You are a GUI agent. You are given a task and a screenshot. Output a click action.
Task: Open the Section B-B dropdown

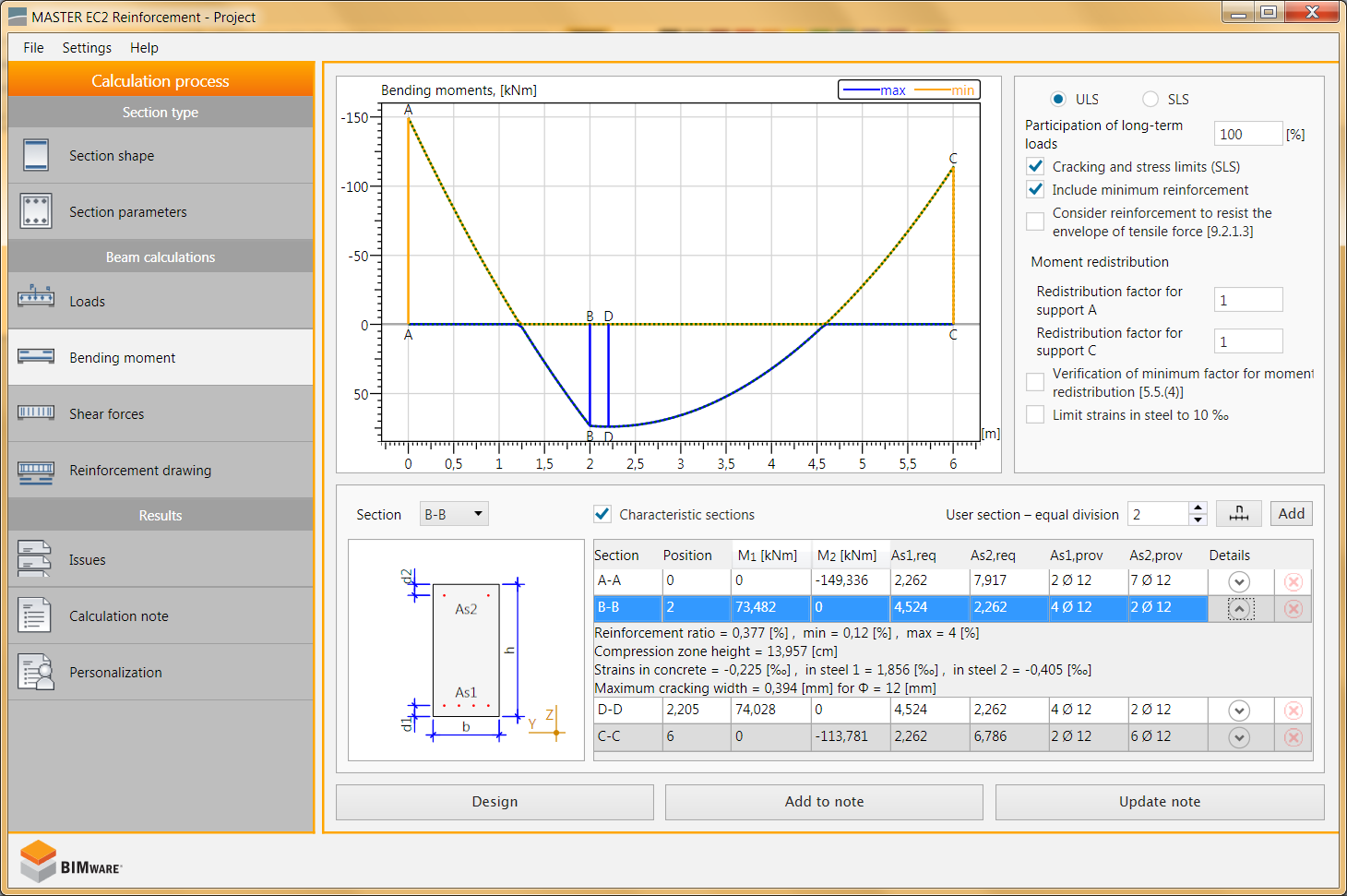click(454, 514)
